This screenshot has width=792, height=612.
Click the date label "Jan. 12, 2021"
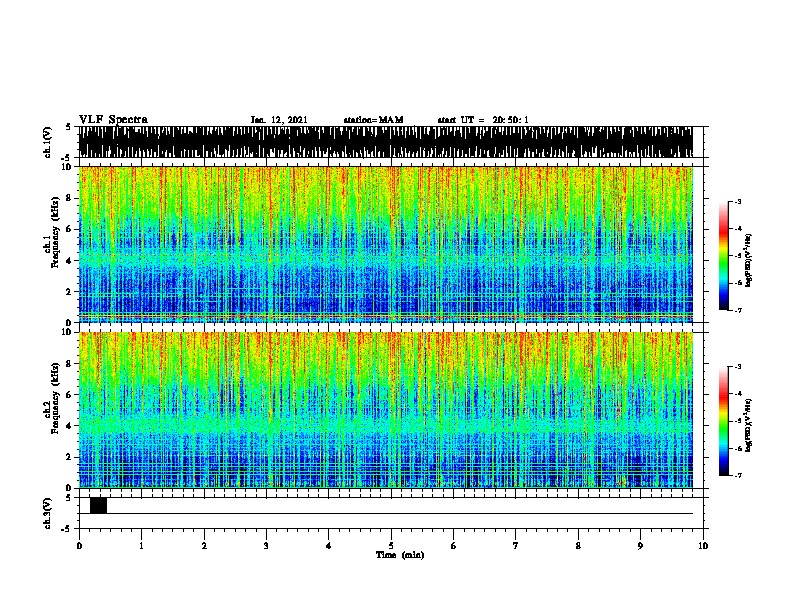(279, 120)
